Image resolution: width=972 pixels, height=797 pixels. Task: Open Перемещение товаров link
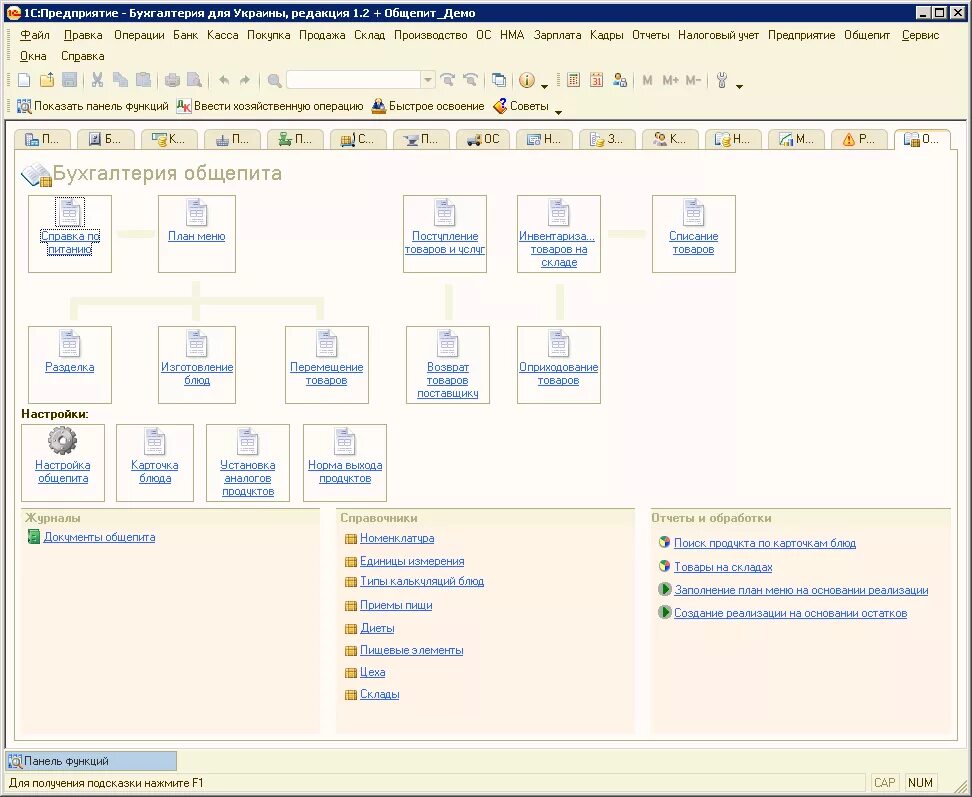pos(326,373)
